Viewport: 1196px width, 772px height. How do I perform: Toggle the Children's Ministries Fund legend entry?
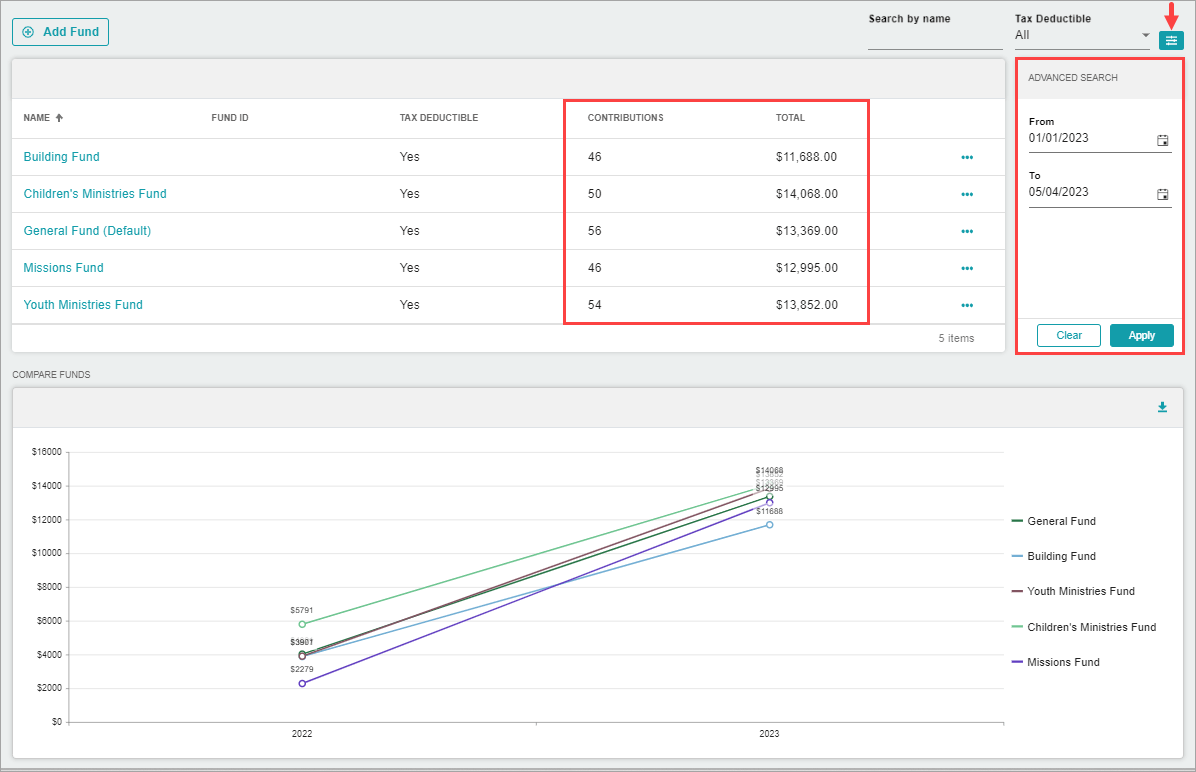[x=1084, y=627]
